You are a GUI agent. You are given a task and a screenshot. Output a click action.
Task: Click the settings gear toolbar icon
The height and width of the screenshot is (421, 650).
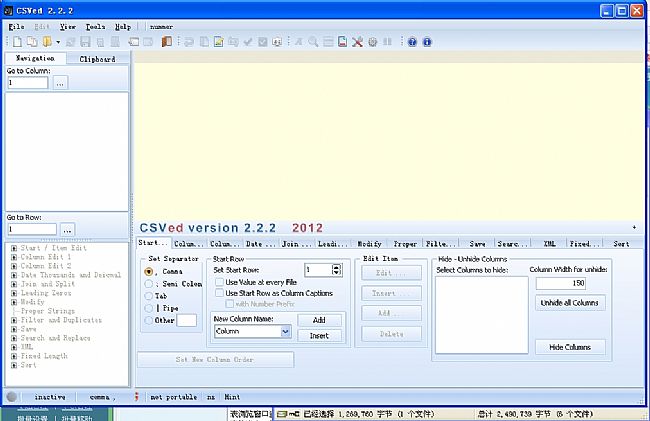tap(373, 42)
